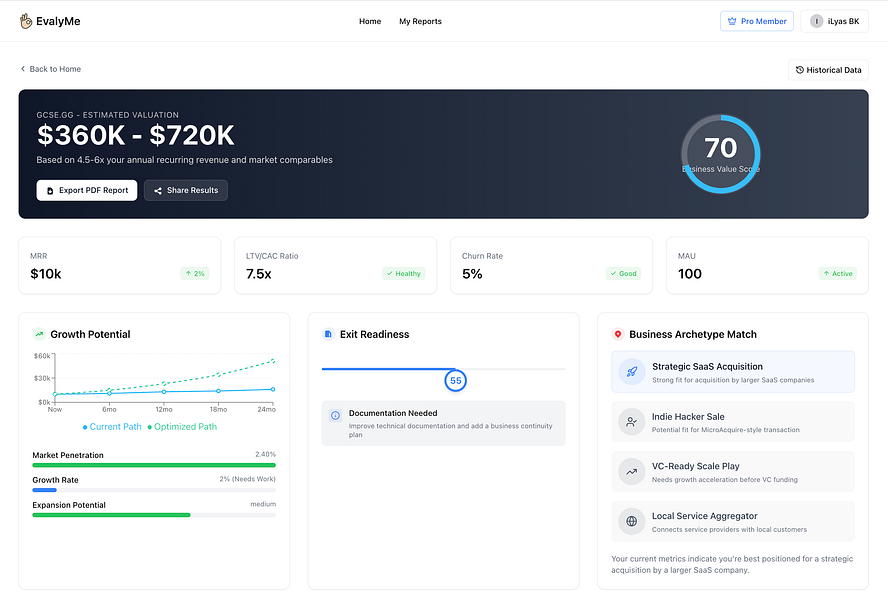Open the My Reports nav item

pyautogui.click(x=420, y=22)
